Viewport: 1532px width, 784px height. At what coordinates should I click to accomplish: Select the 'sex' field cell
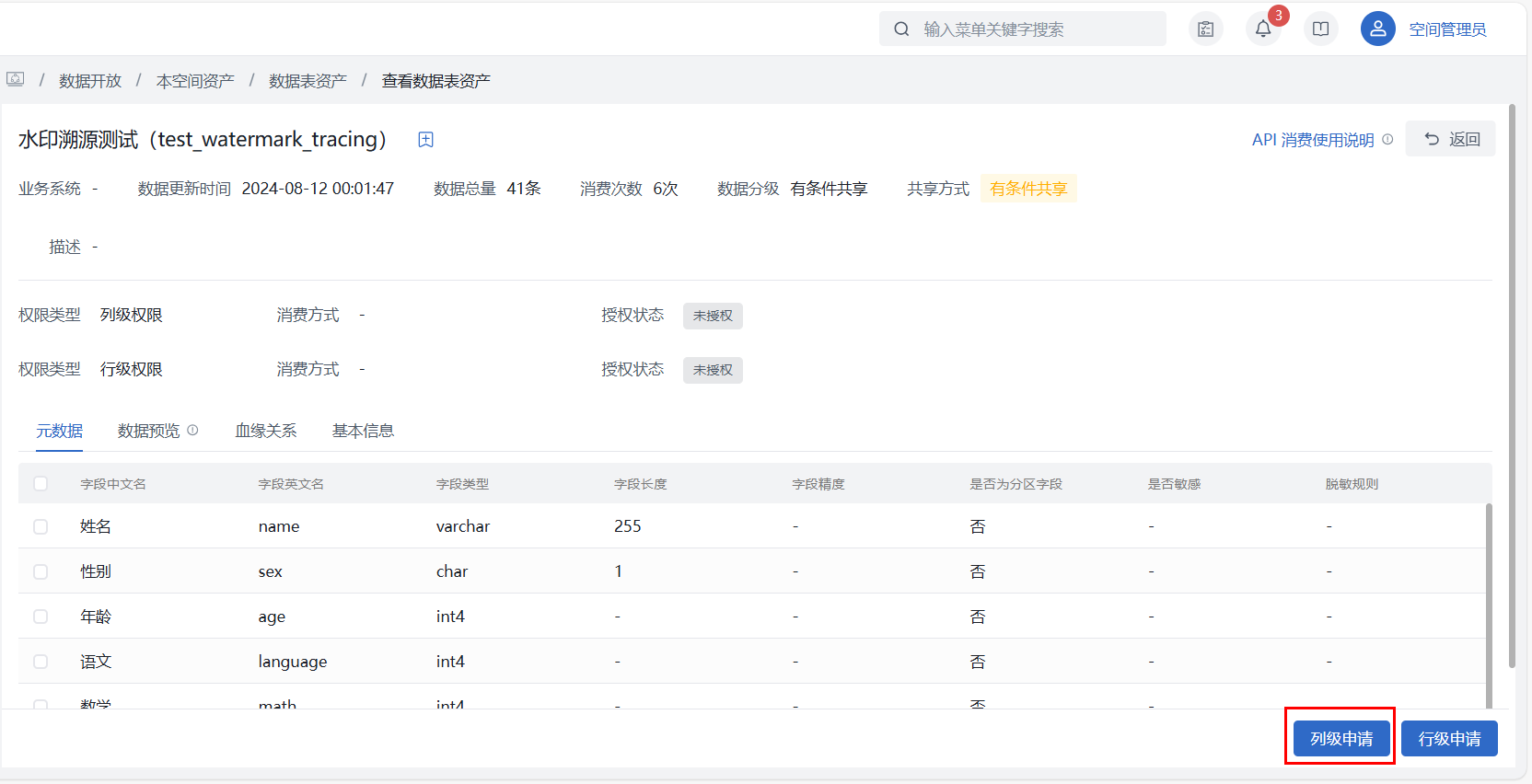[x=271, y=571]
